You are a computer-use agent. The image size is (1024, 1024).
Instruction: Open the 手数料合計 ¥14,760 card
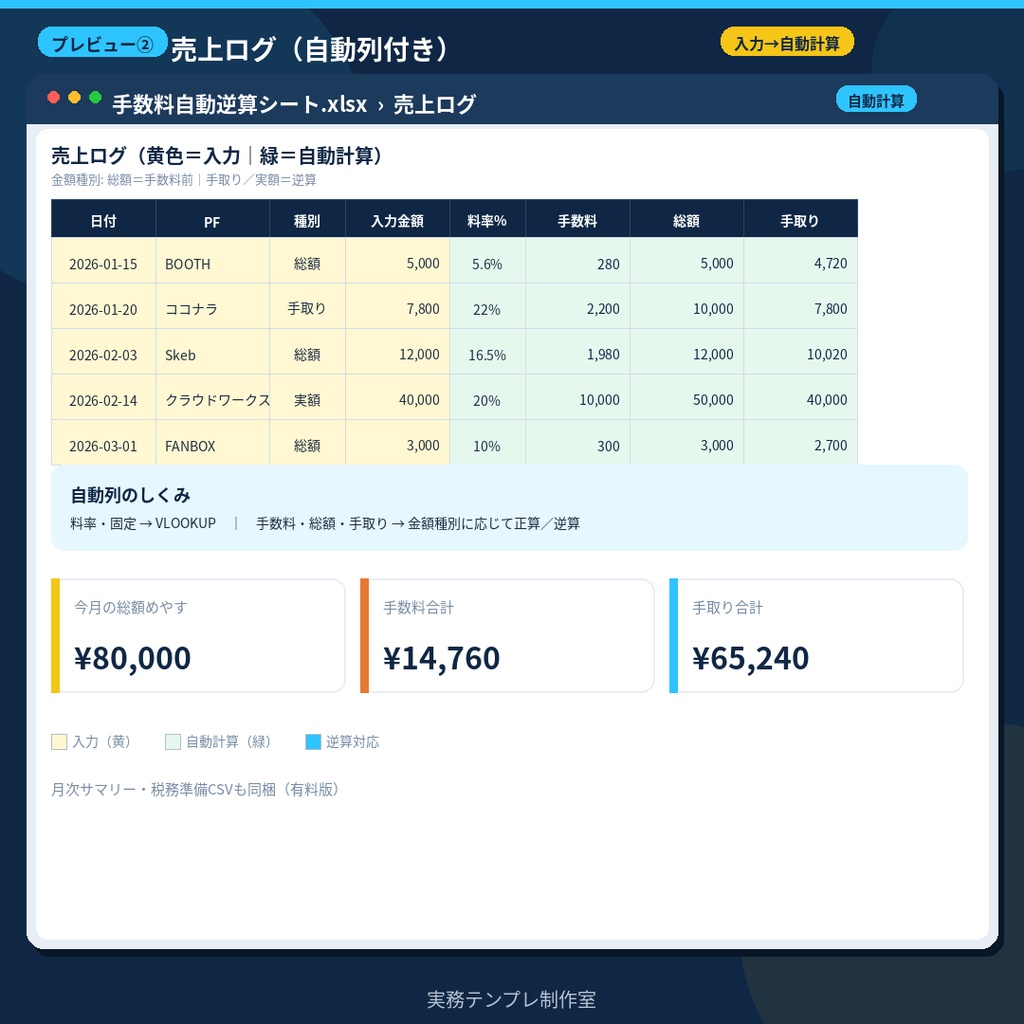[507, 635]
